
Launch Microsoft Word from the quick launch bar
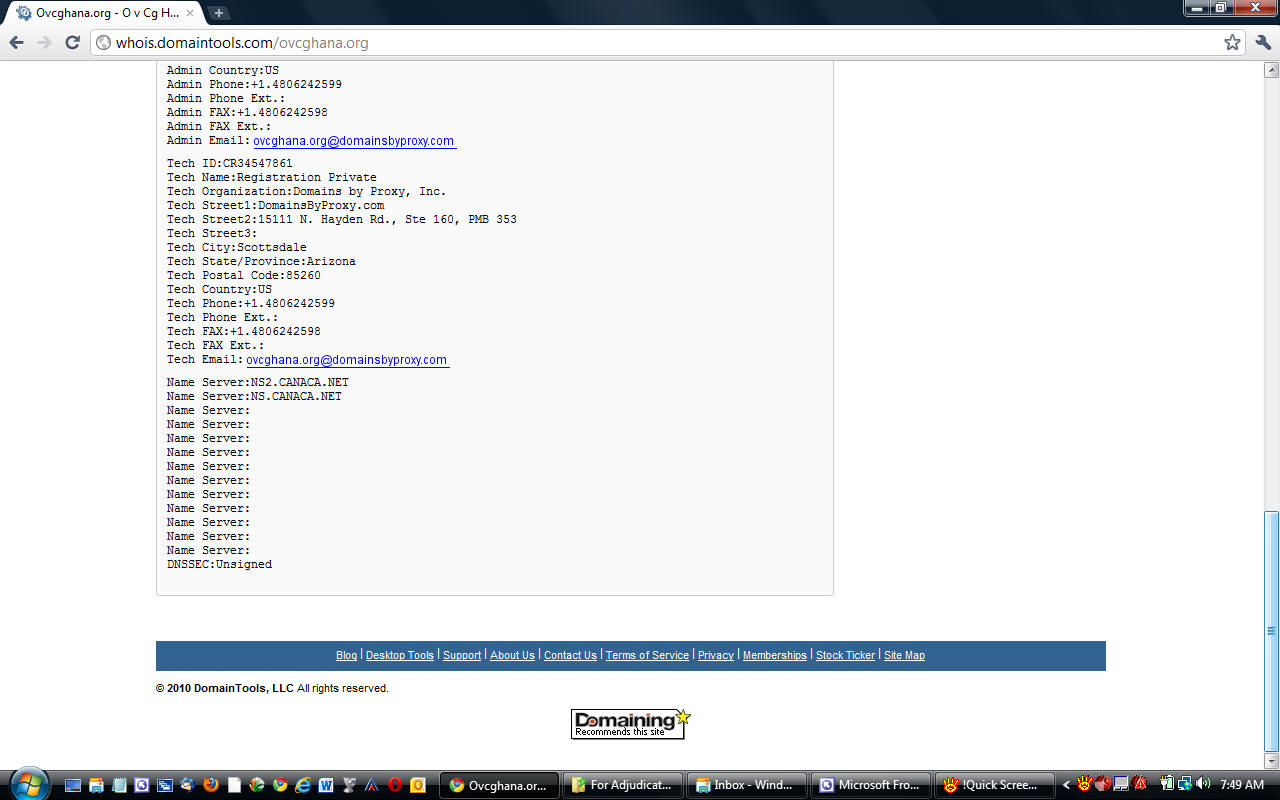pyautogui.click(x=326, y=785)
